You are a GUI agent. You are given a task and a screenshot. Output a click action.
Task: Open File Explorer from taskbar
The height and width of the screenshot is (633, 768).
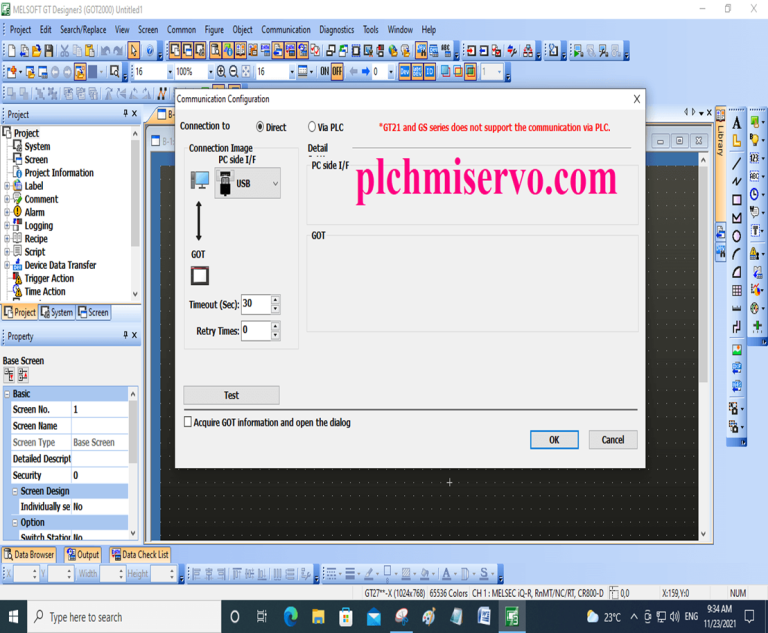(x=318, y=617)
